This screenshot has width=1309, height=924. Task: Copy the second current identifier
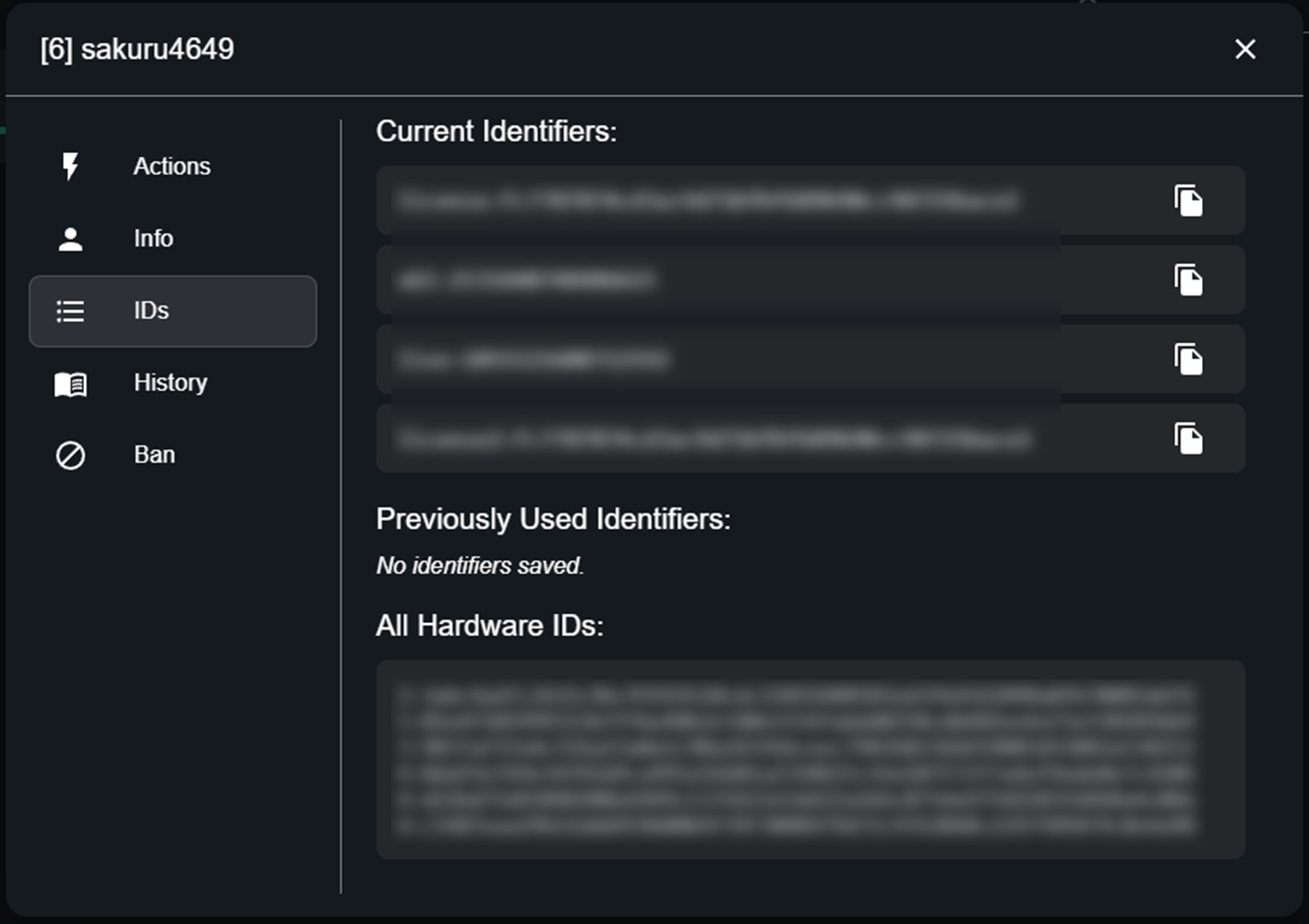pos(1188,280)
